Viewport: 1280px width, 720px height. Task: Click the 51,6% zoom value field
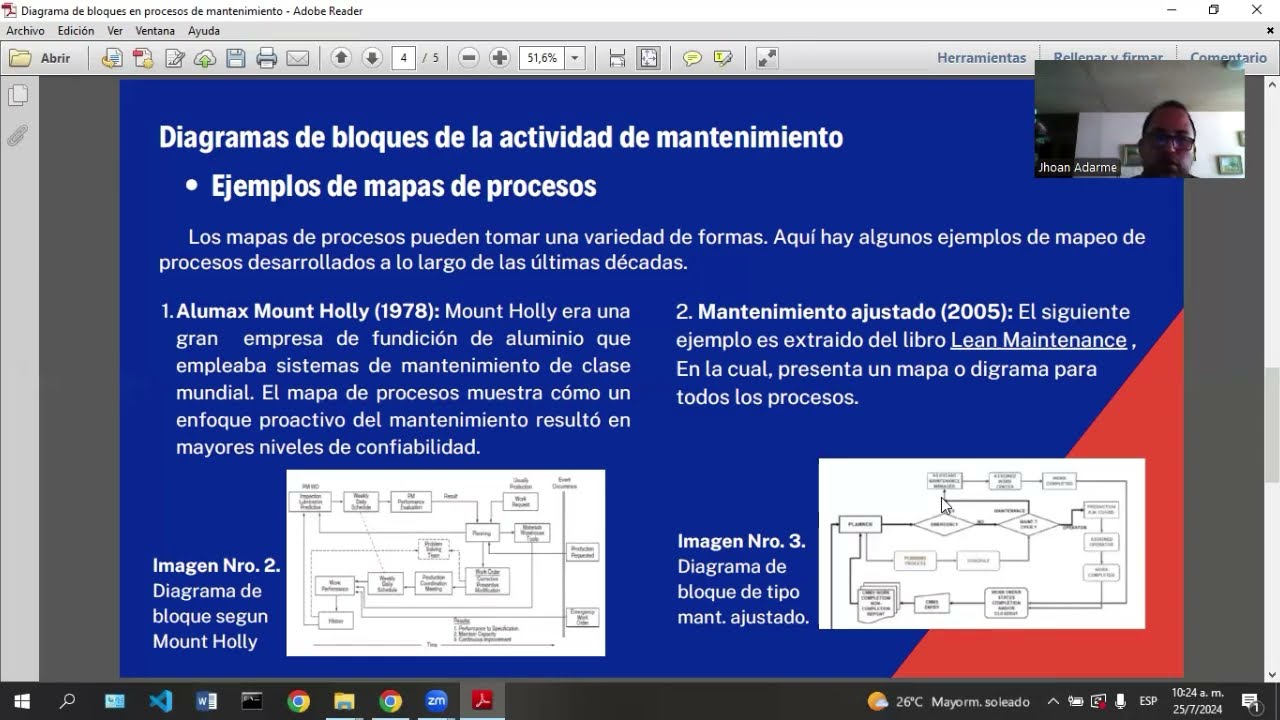(542, 58)
